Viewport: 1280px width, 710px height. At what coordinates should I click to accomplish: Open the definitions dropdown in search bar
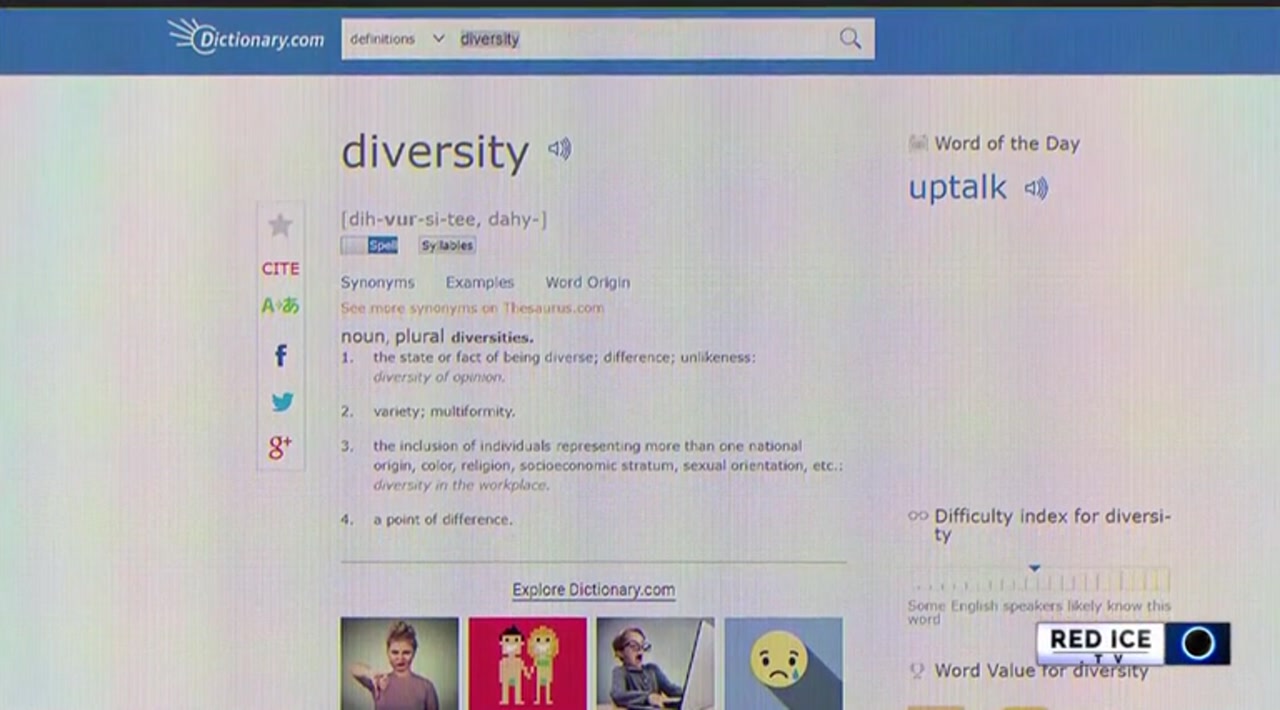pos(396,39)
